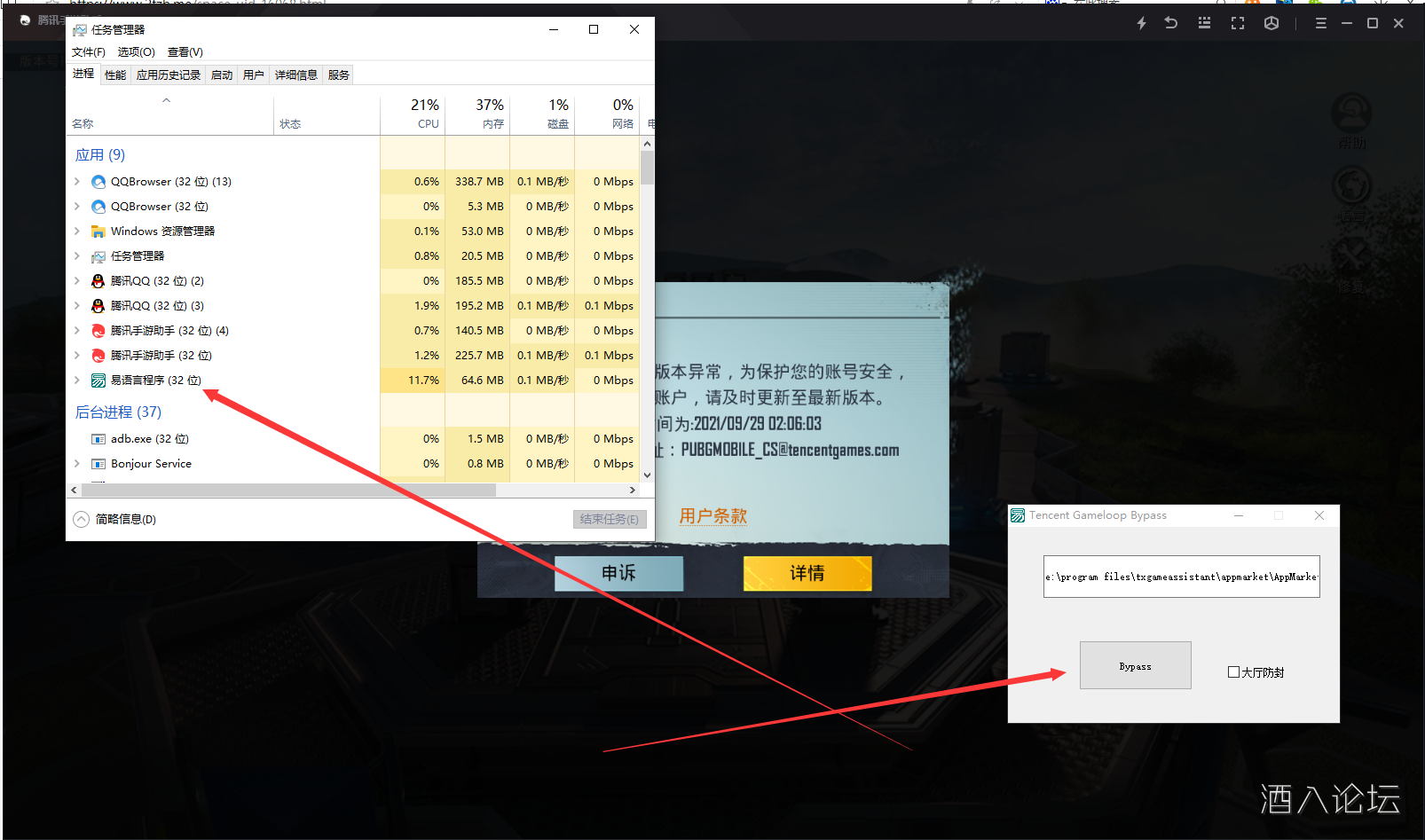The width and height of the screenshot is (1425, 840).
Task: Click the Bonjour Service process icon
Action: click(98, 464)
